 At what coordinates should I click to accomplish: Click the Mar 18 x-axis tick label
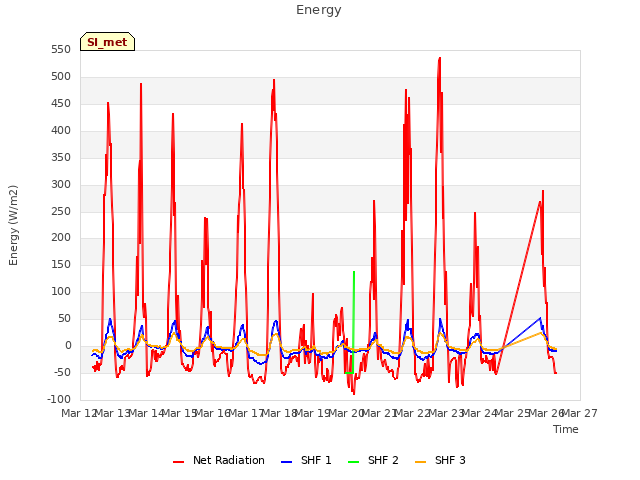coord(279,413)
